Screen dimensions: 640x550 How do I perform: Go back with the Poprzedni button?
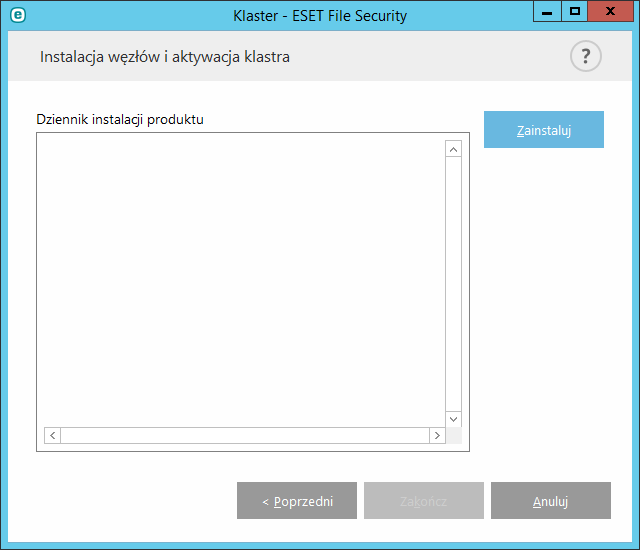(x=297, y=501)
